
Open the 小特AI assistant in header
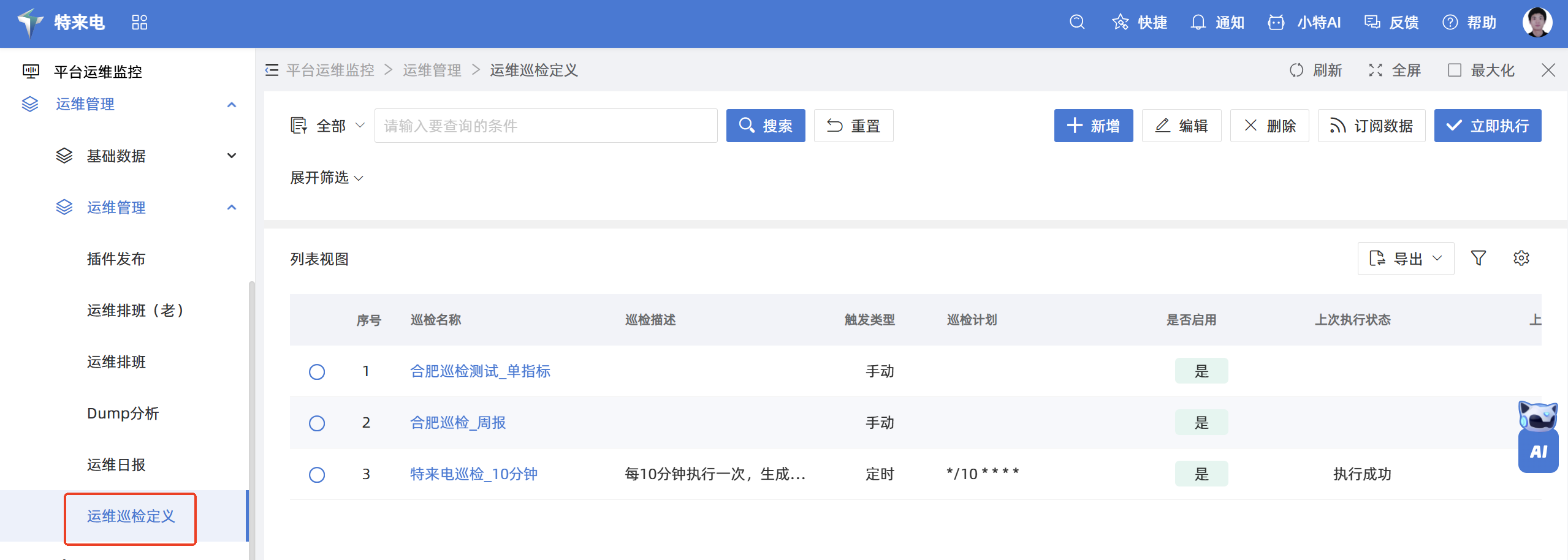[1304, 23]
